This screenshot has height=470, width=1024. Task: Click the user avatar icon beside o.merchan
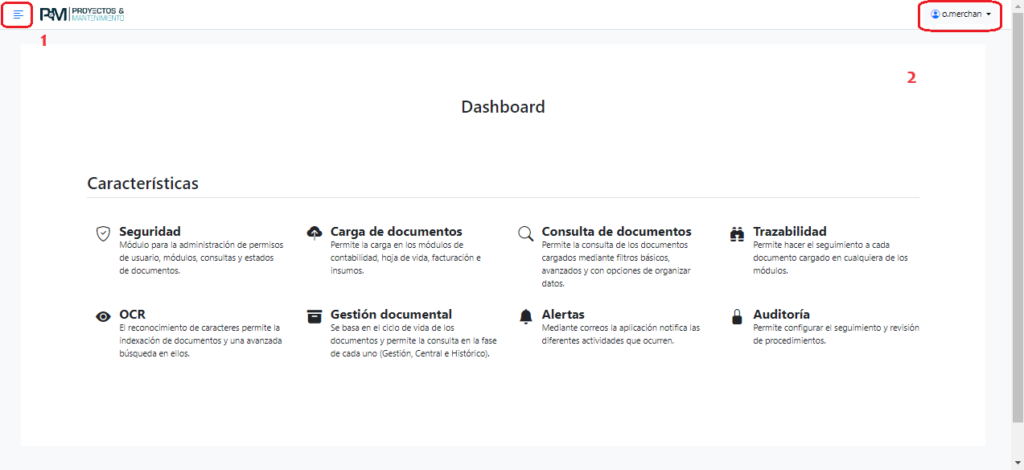click(x=935, y=15)
